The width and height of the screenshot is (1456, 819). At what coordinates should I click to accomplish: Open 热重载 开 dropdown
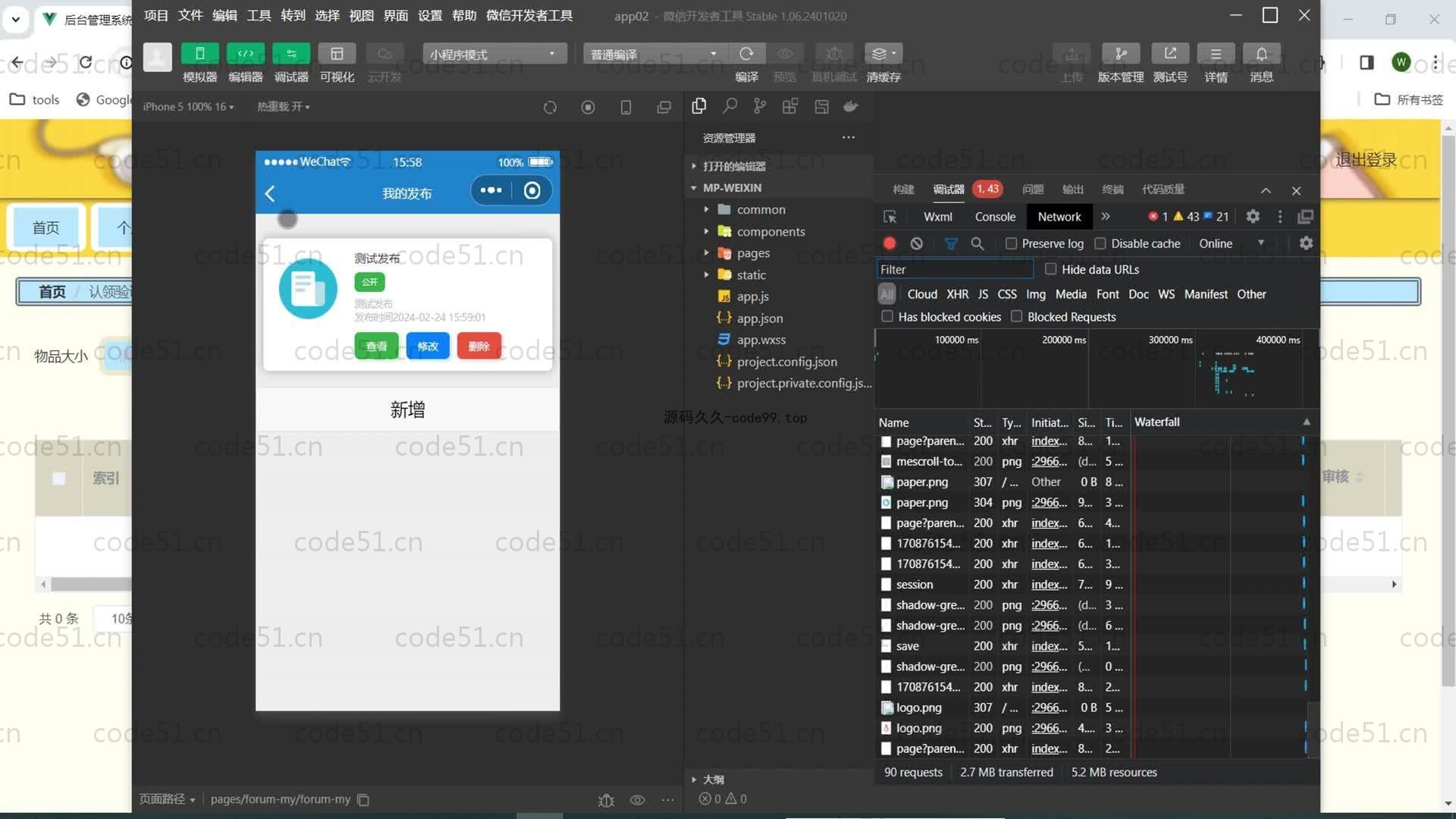(x=283, y=107)
